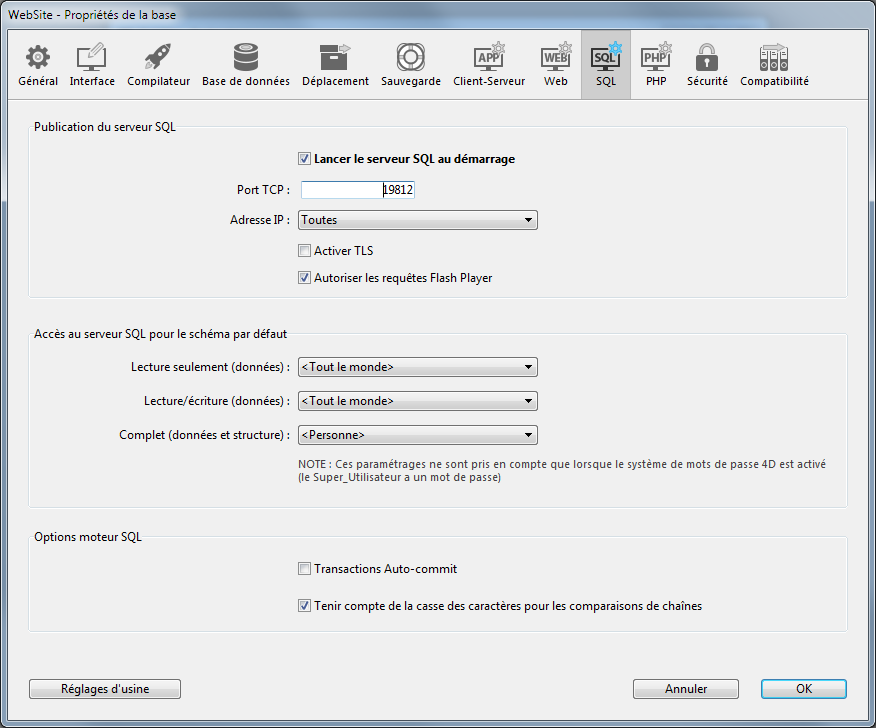Uncheck Lancer le serveur SQL au démarrage
This screenshot has height=728, width=876.
pos(305,159)
